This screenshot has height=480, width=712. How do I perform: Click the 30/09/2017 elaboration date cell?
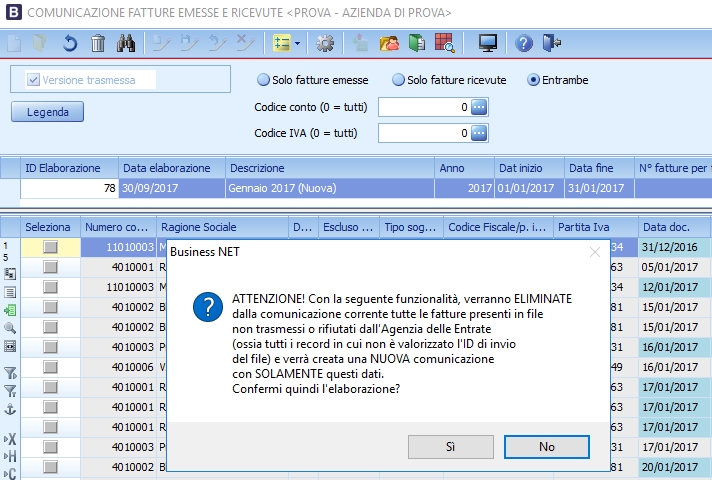tap(172, 188)
